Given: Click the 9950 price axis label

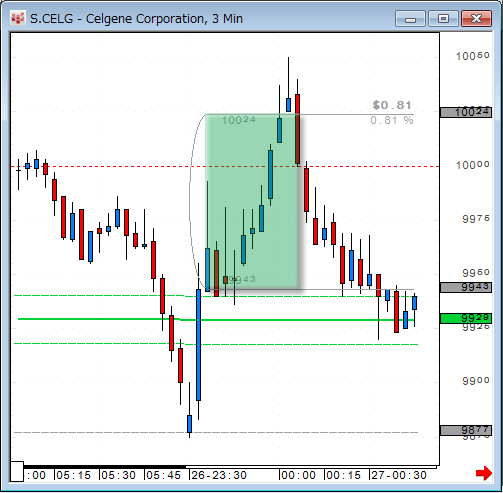Looking at the screenshot, I should point(476,272).
